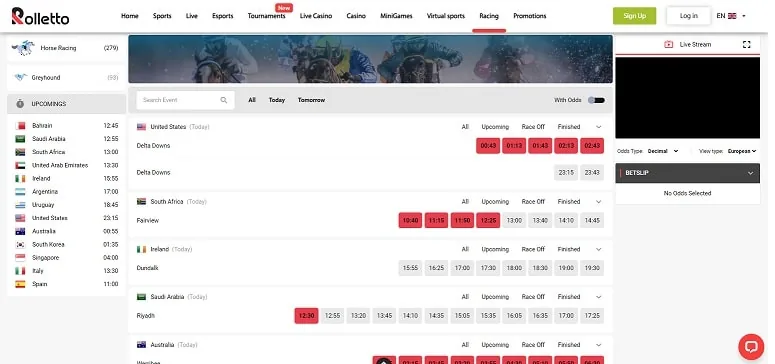Viewport: 775px width, 364px height.
Task: Collapse the United States race section
Action: pyautogui.click(x=599, y=127)
